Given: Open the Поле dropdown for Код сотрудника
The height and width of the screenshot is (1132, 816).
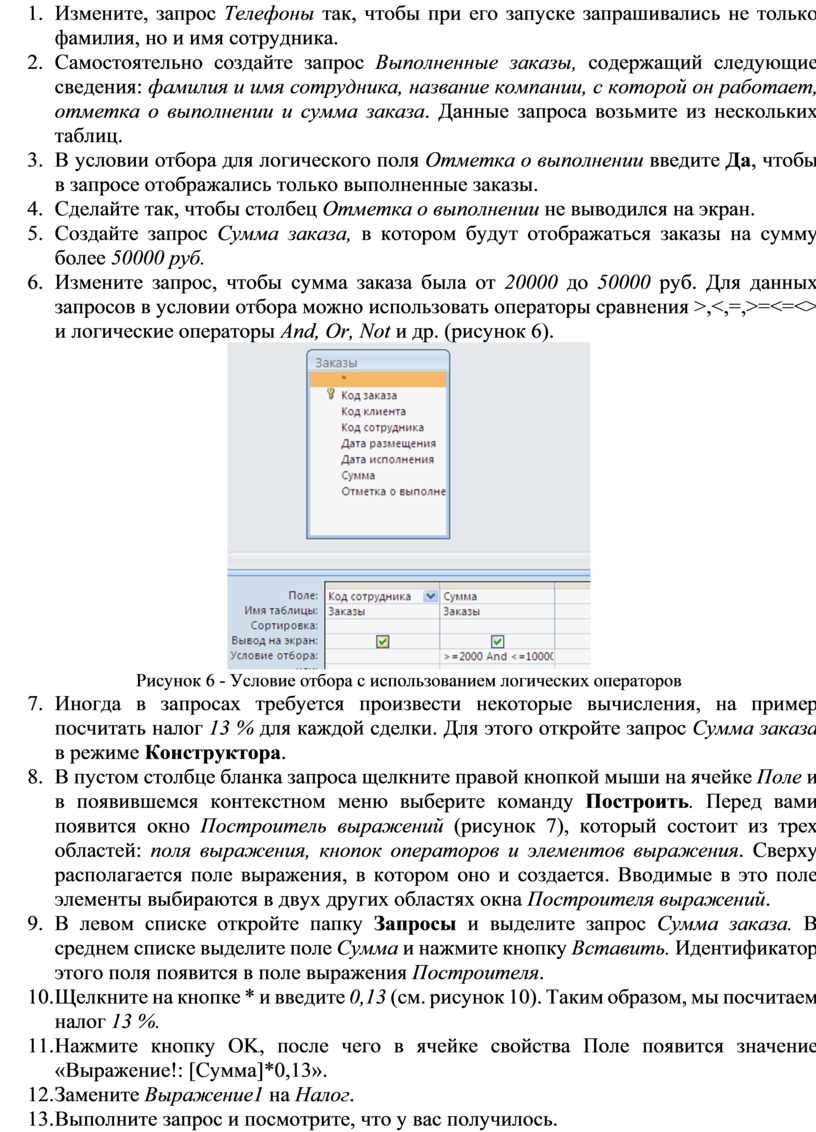Looking at the screenshot, I should coord(431,596).
